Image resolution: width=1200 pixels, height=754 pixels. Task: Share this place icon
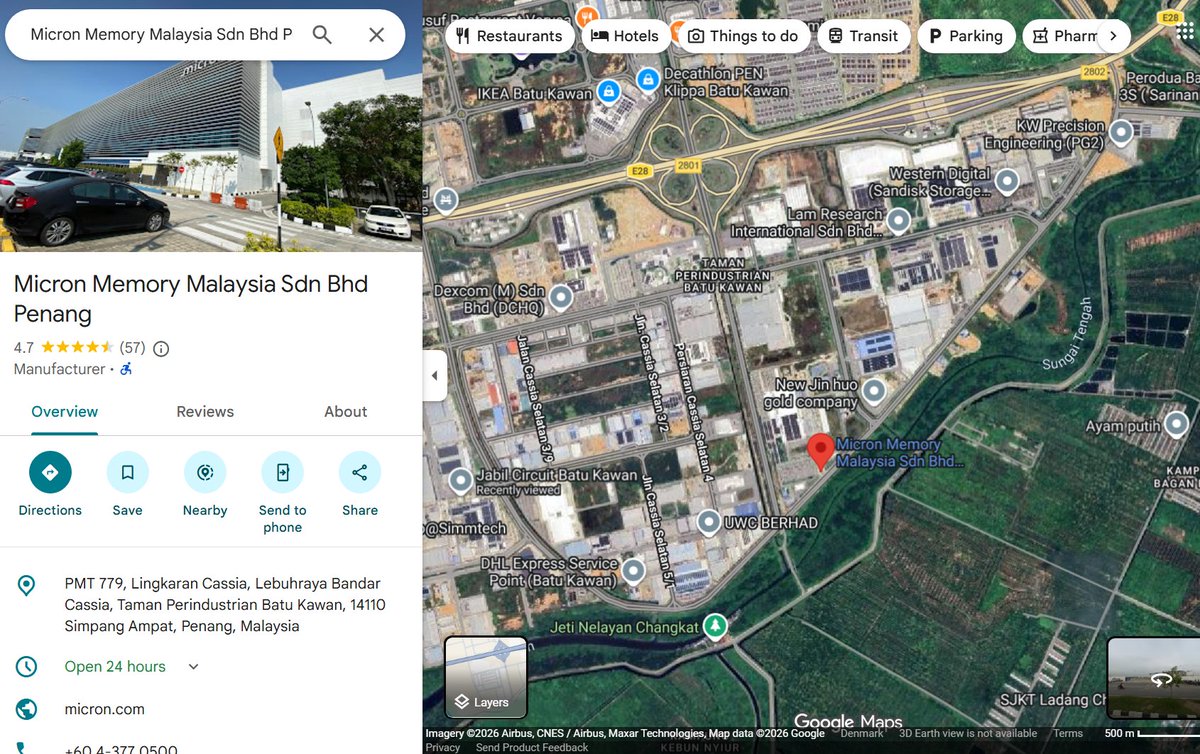[x=360, y=472]
